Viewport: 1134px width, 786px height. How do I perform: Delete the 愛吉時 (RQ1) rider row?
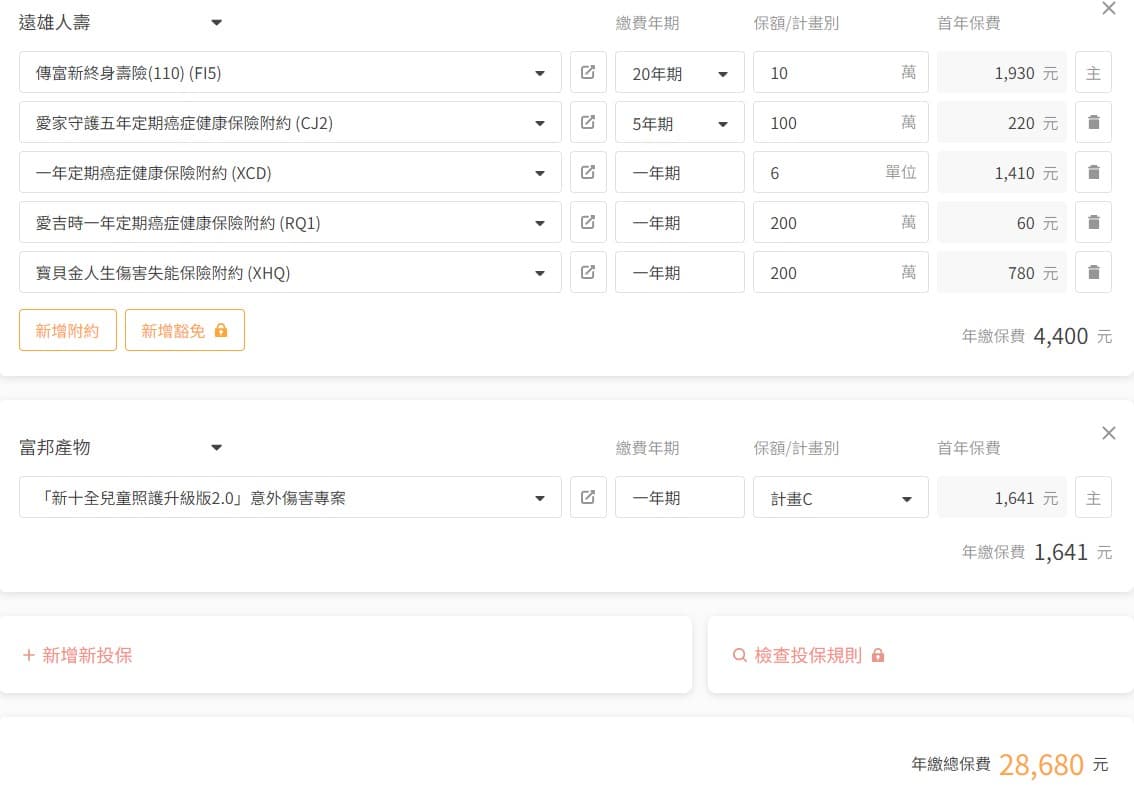[x=1093, y=223]
